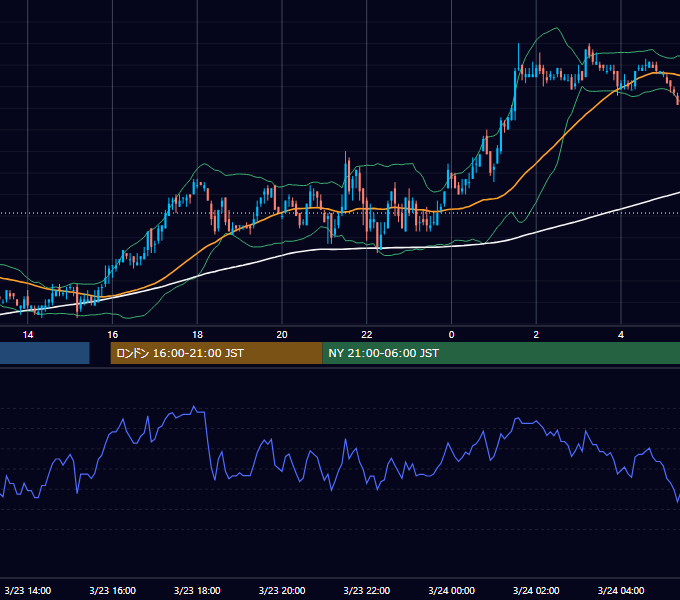Image resolution: width=680 pixels, height=600 pixels.
Task: Click the 18 hour label on price chart axis
Action: (197, 335)
